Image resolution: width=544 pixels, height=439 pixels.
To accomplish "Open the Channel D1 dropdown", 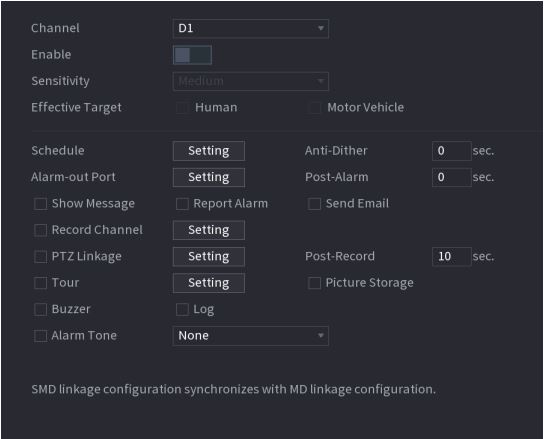I will (250, 28).
